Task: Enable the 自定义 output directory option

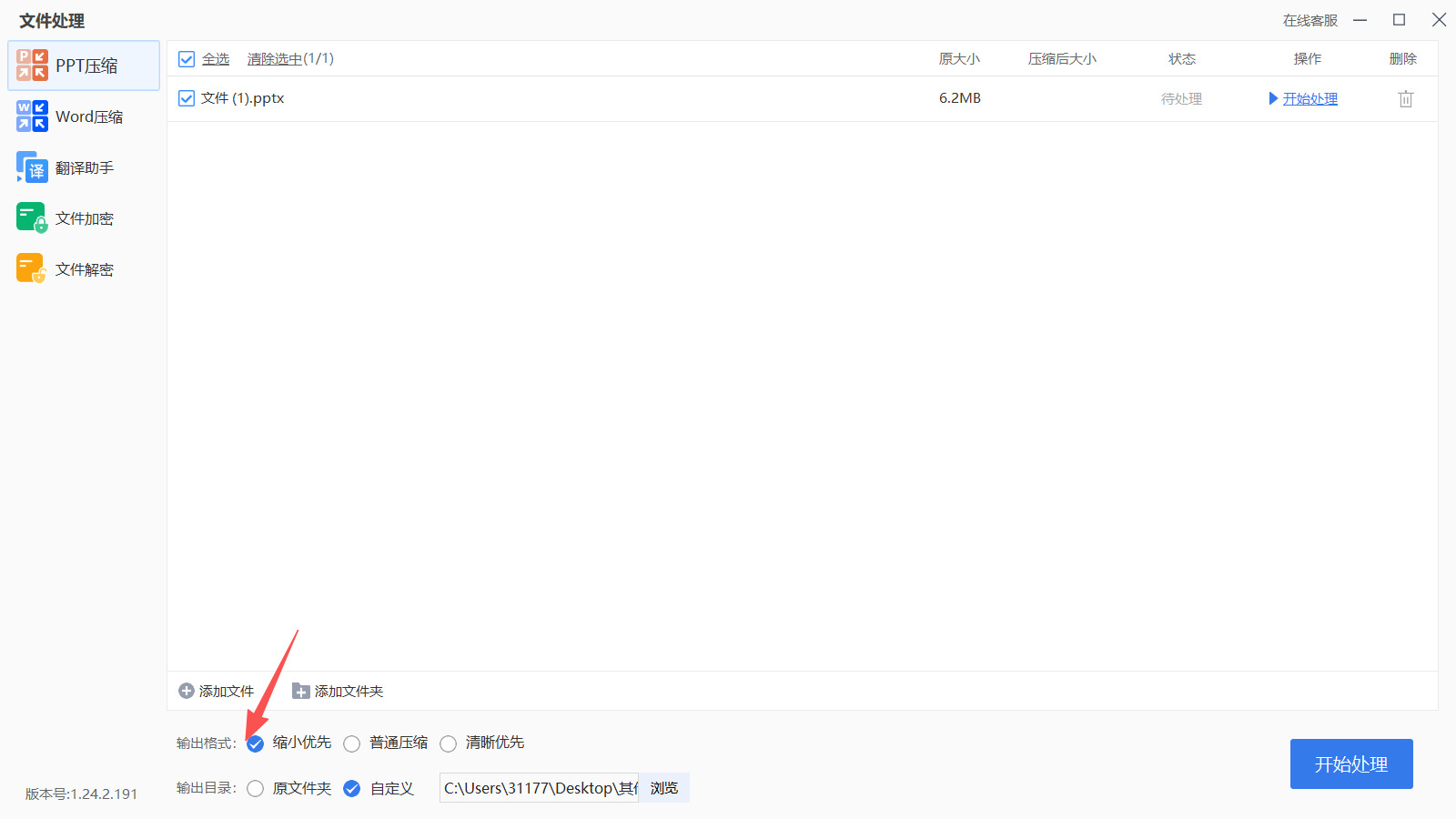Action: pyautogui.click(x=352, y=788)
